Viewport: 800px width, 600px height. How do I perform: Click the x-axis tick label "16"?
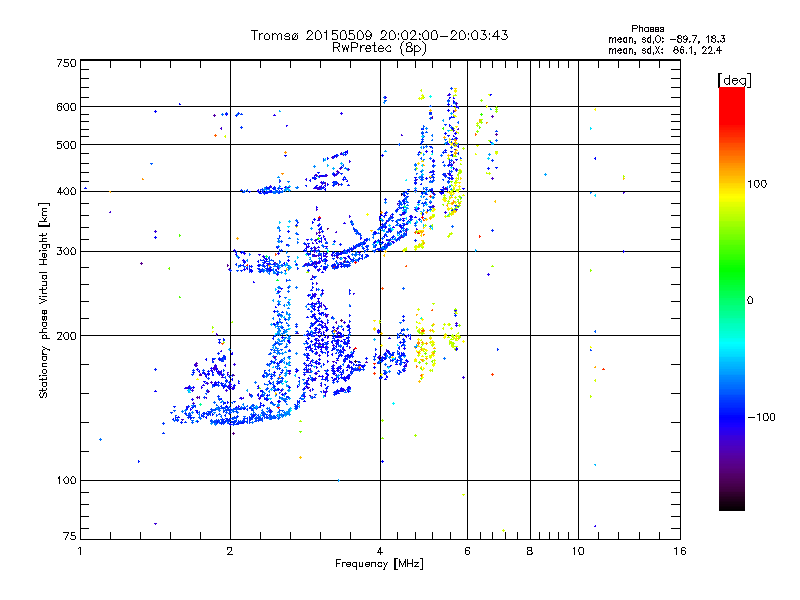click(x=680, y=551)
